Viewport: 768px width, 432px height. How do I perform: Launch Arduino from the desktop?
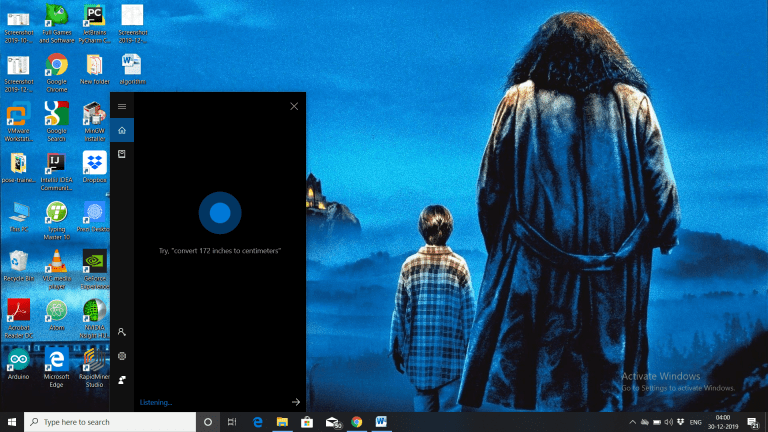(19, 364)
